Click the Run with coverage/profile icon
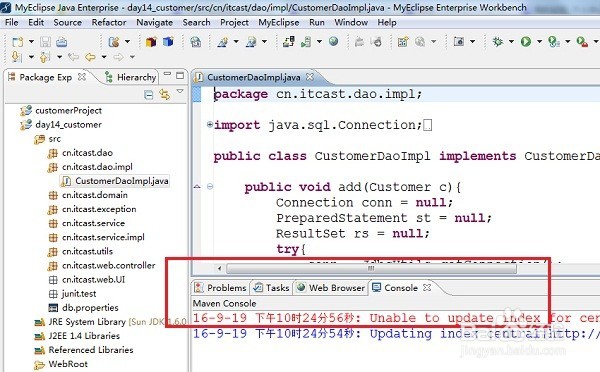 click(554, 41)
